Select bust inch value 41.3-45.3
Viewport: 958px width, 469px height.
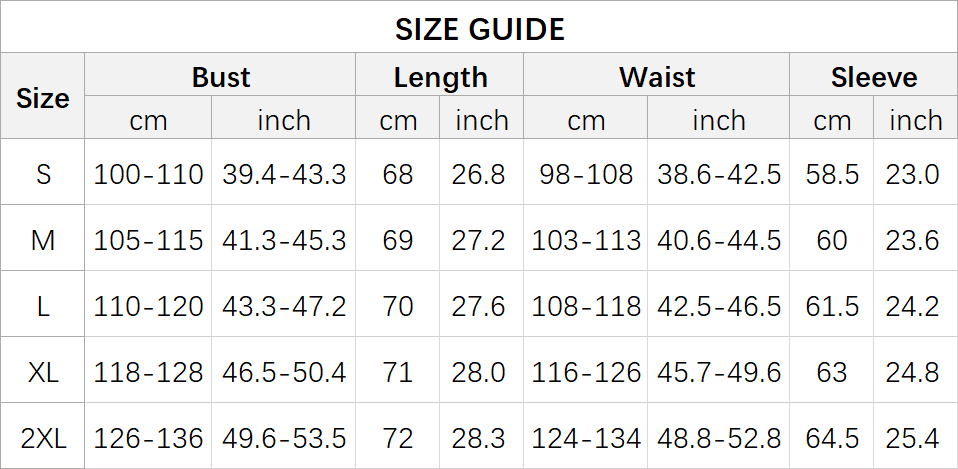pyautogui.click(x=284, y=240)
